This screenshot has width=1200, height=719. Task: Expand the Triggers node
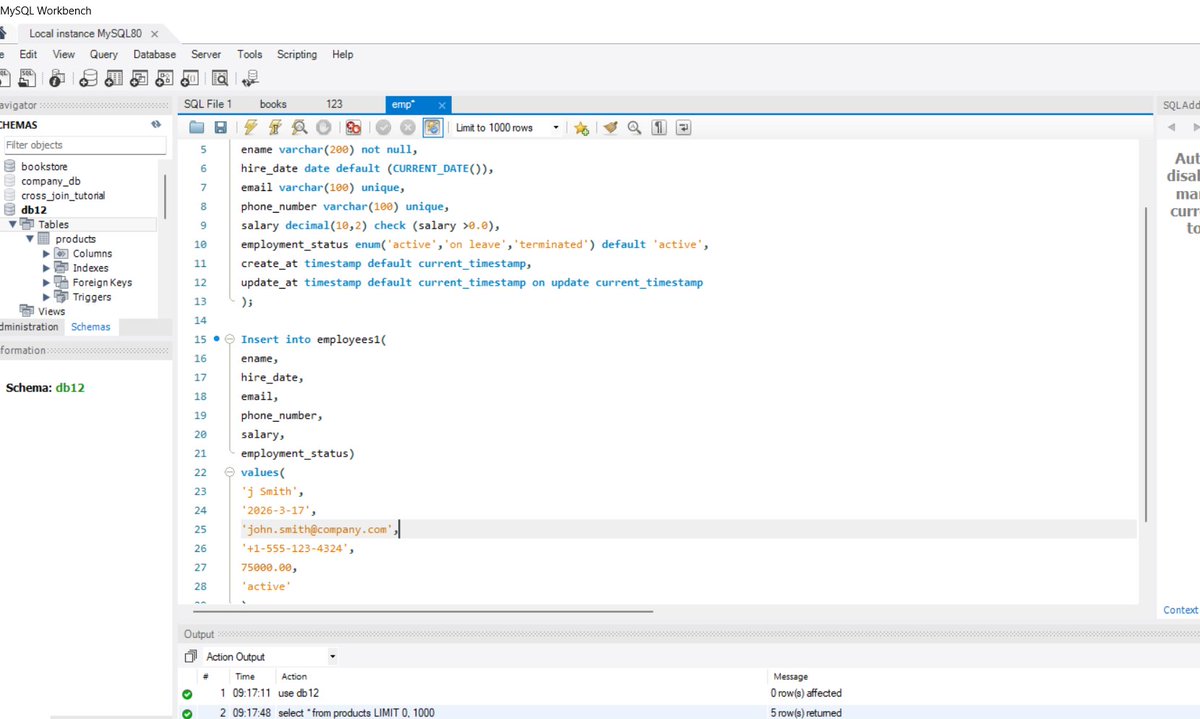(46, 297)
